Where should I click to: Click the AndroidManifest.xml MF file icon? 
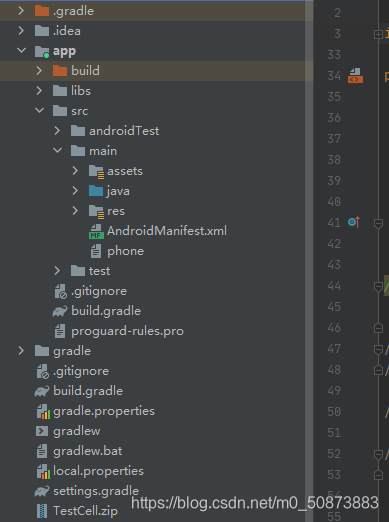[x=96, y=231]
